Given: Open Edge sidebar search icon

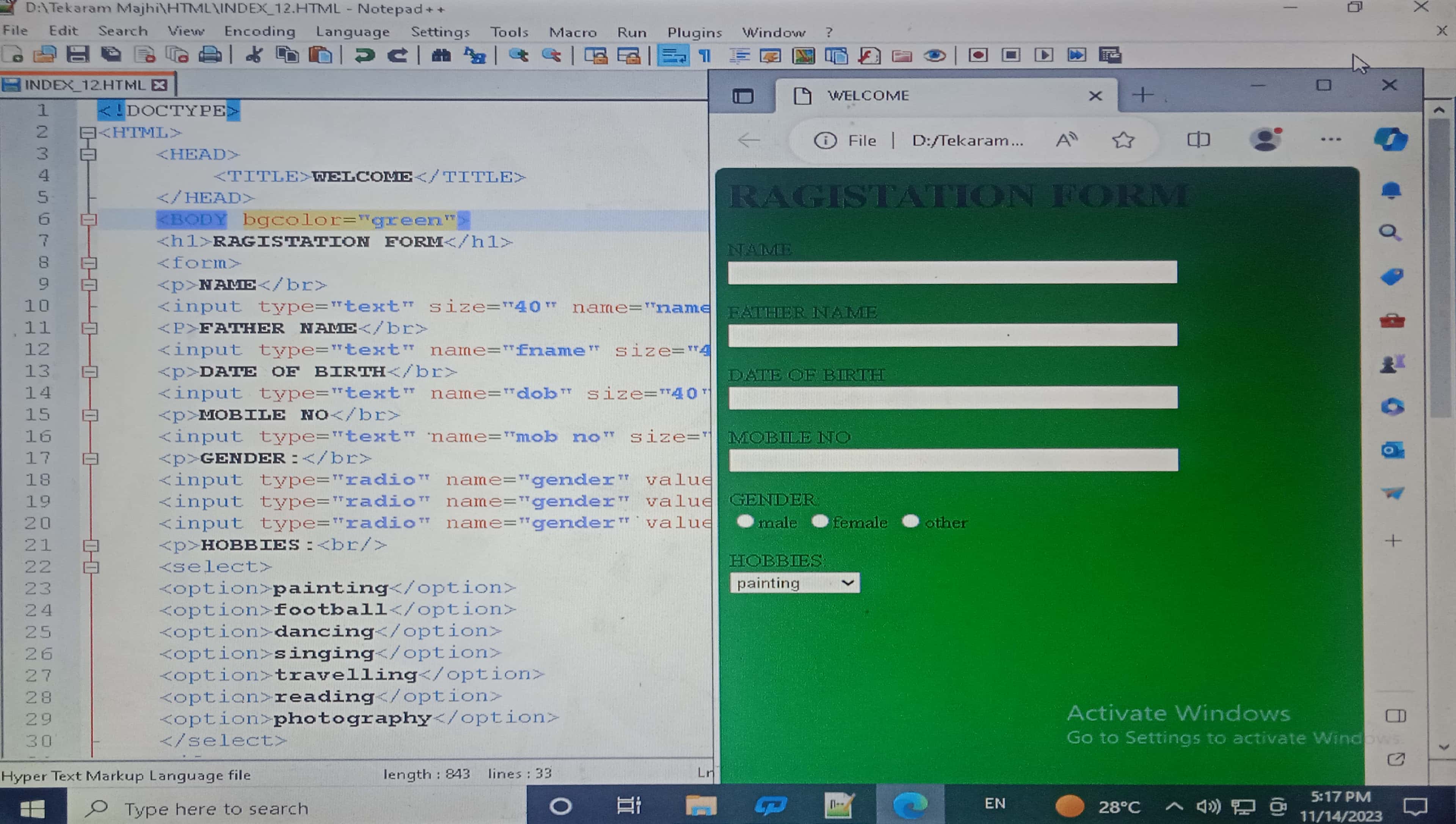Looking at the screenshot, I should (x=1390, y=232).
